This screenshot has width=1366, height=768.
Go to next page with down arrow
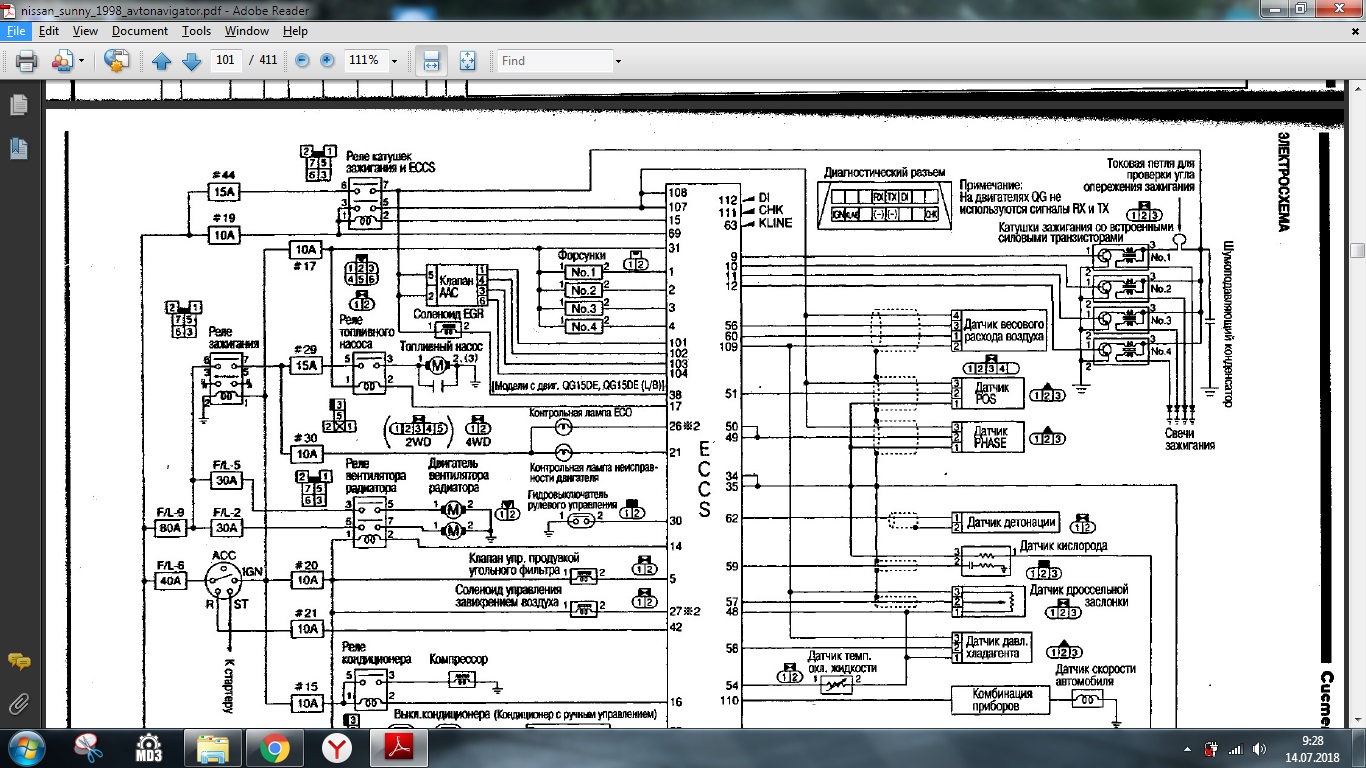191,61
